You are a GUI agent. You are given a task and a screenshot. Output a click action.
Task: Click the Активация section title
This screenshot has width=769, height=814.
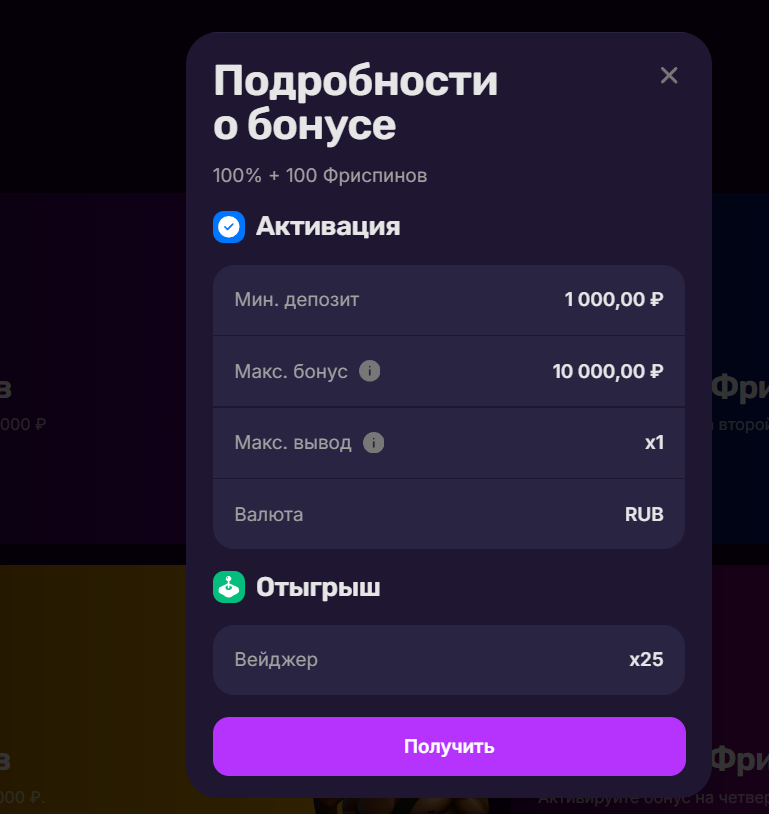[328, 227]
